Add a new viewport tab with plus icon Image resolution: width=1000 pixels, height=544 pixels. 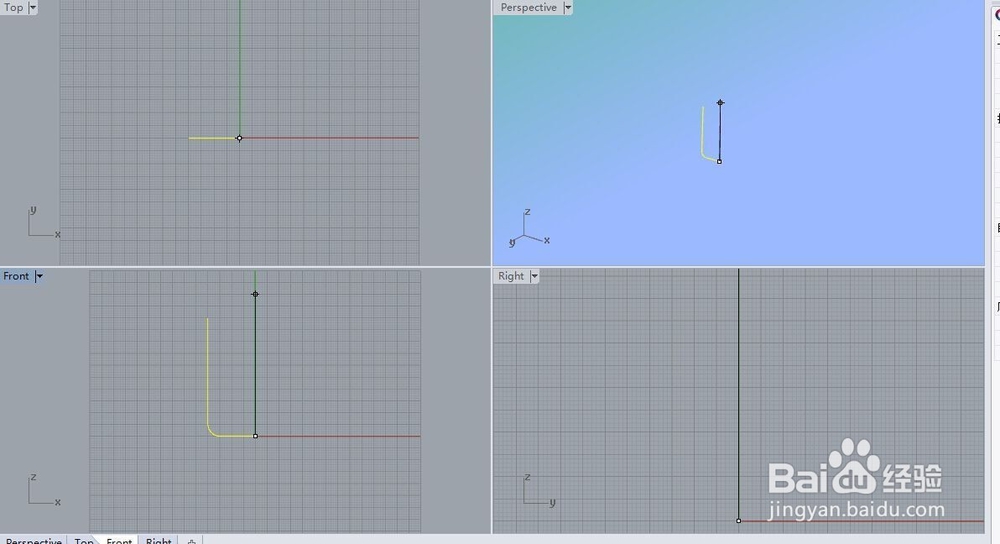point(191,541)
